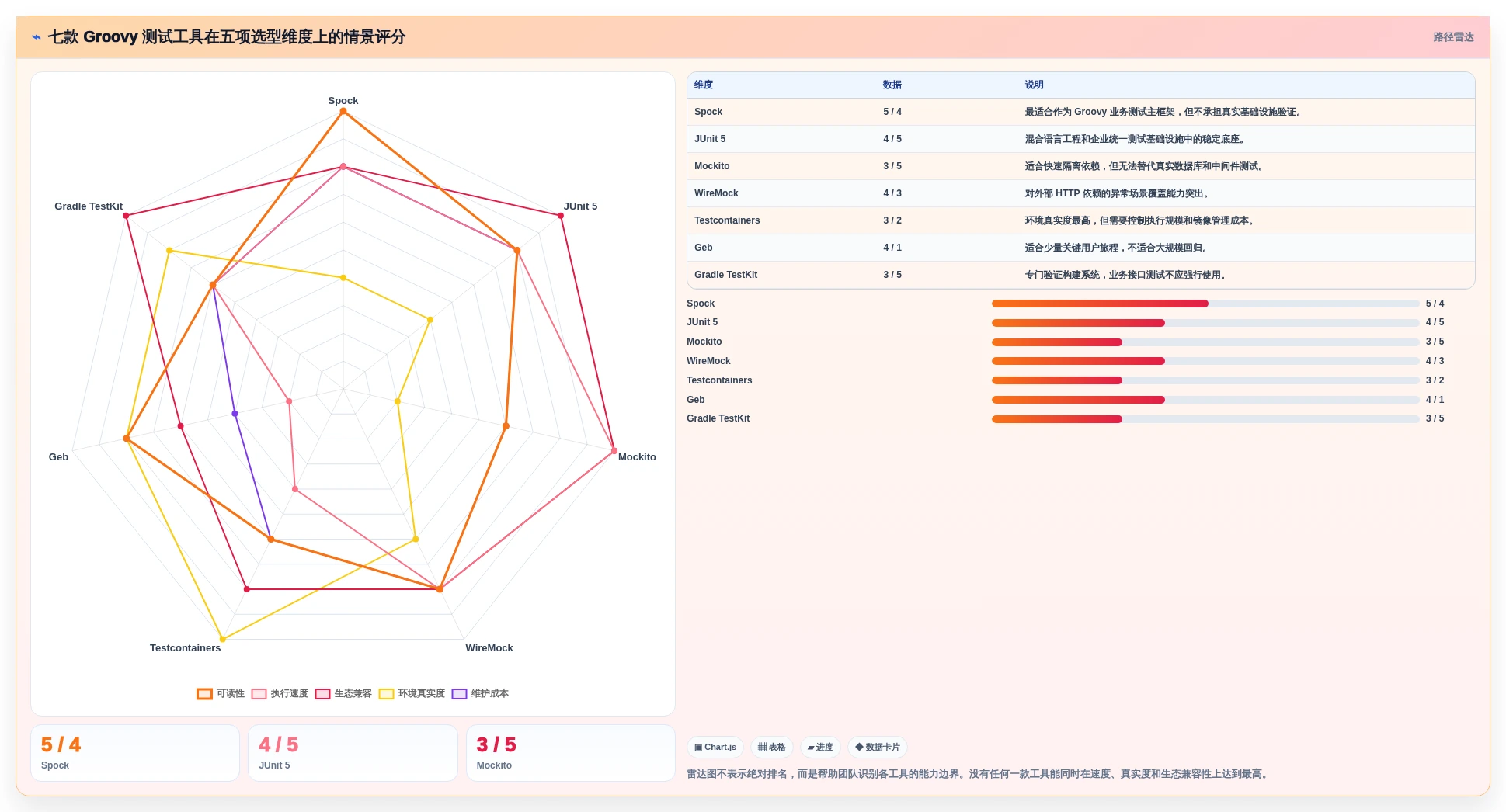The height and width of the screenshot is (812, 1506).
Task: Click the 路径雷达 label in header
Action: click(1453, 37)
